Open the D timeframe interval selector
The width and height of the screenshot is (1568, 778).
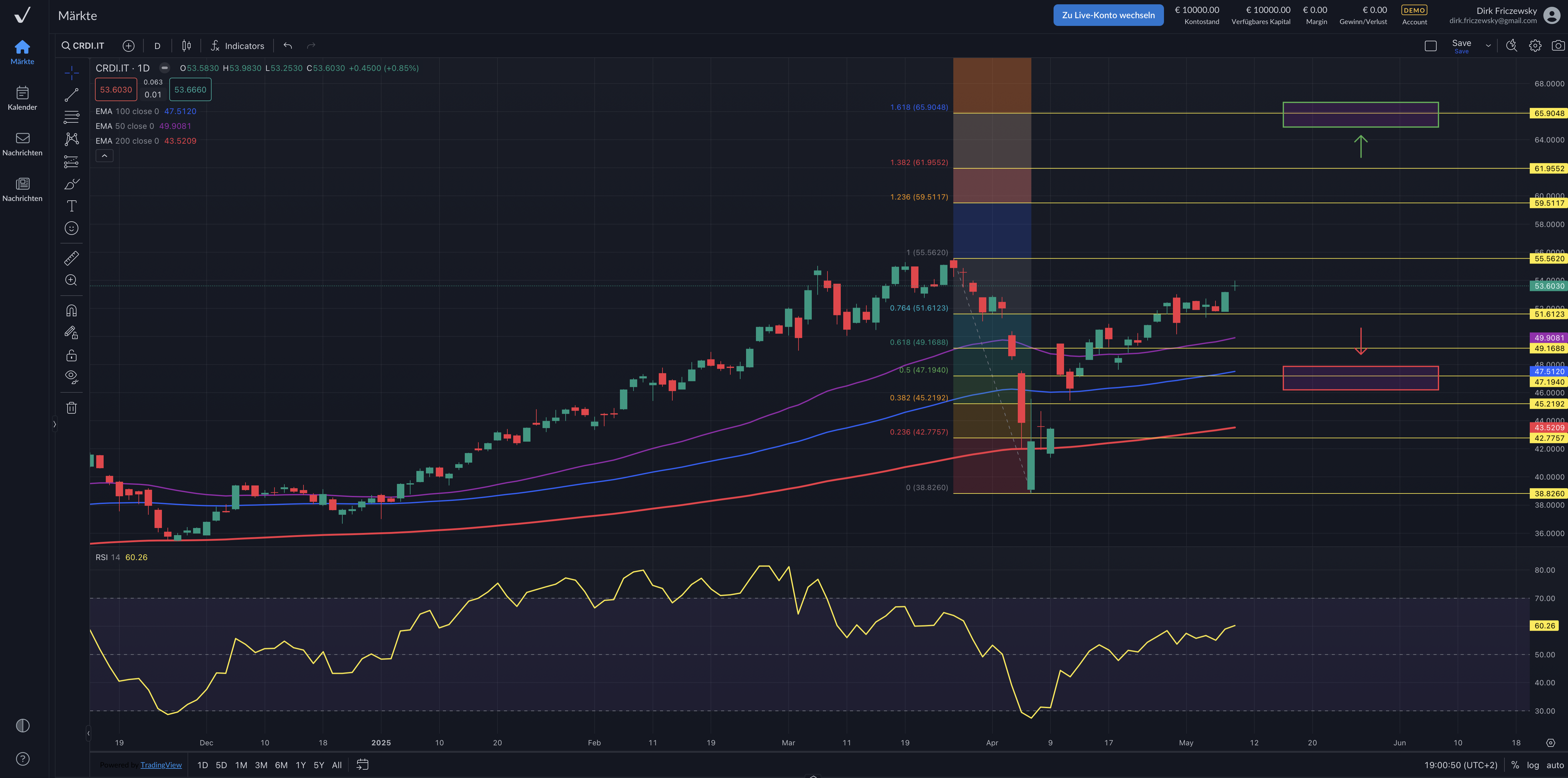point(157,46)
